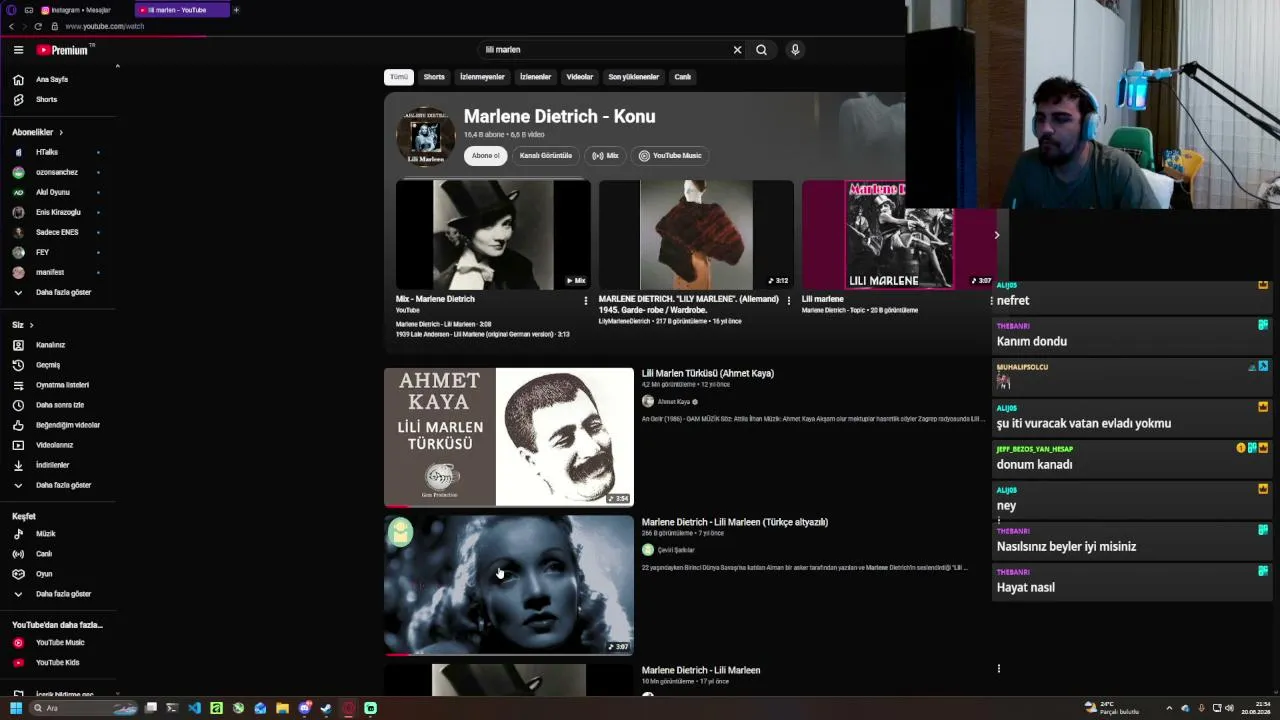Open Daha sonra izle list
This screenshot has width=1280, height=720.
tap(60, 405)
